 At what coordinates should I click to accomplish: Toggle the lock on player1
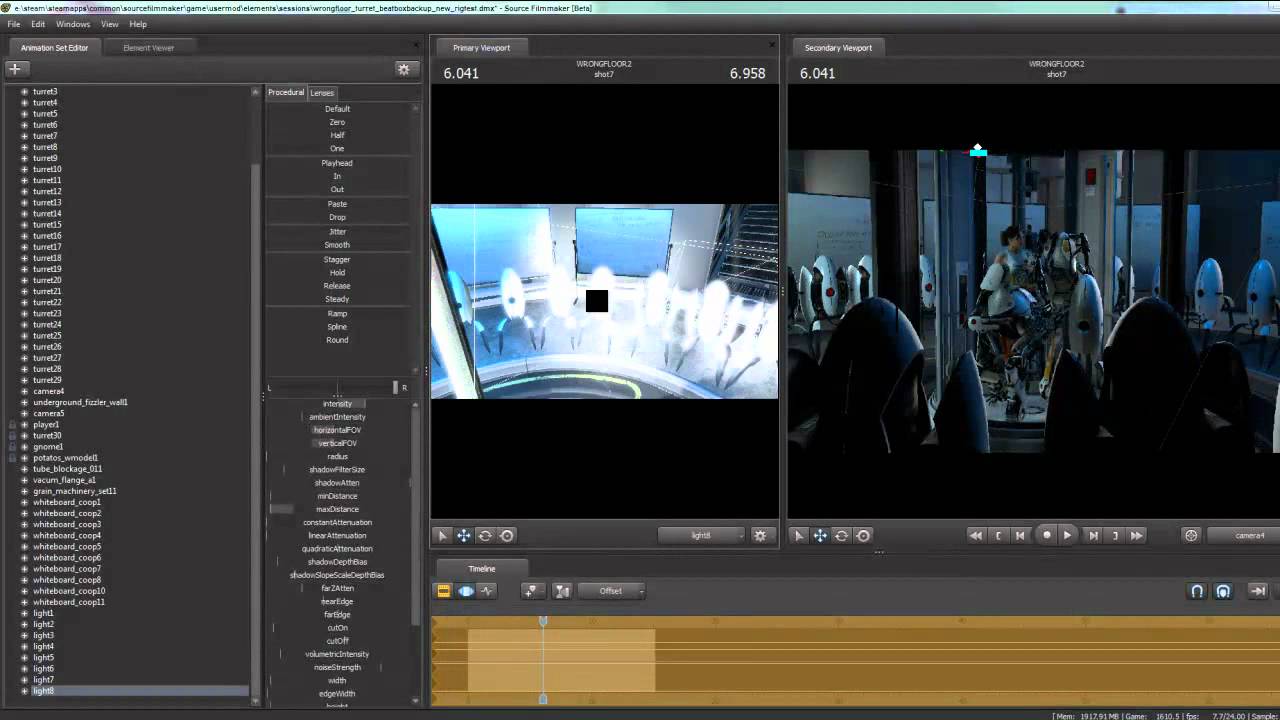(x=12, y=425)
